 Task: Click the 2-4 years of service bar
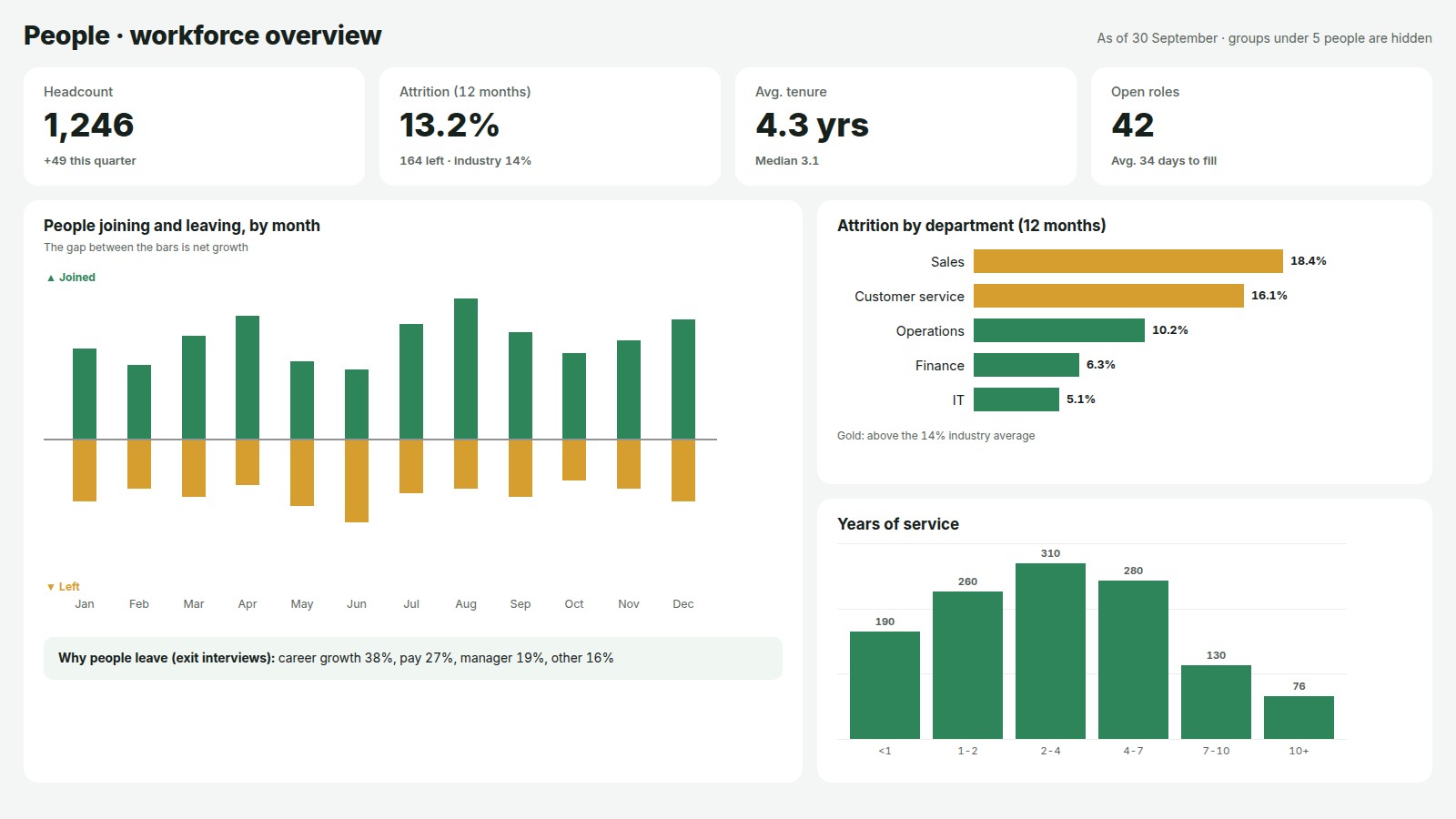pyautogui.click(x=1050, y=651)
